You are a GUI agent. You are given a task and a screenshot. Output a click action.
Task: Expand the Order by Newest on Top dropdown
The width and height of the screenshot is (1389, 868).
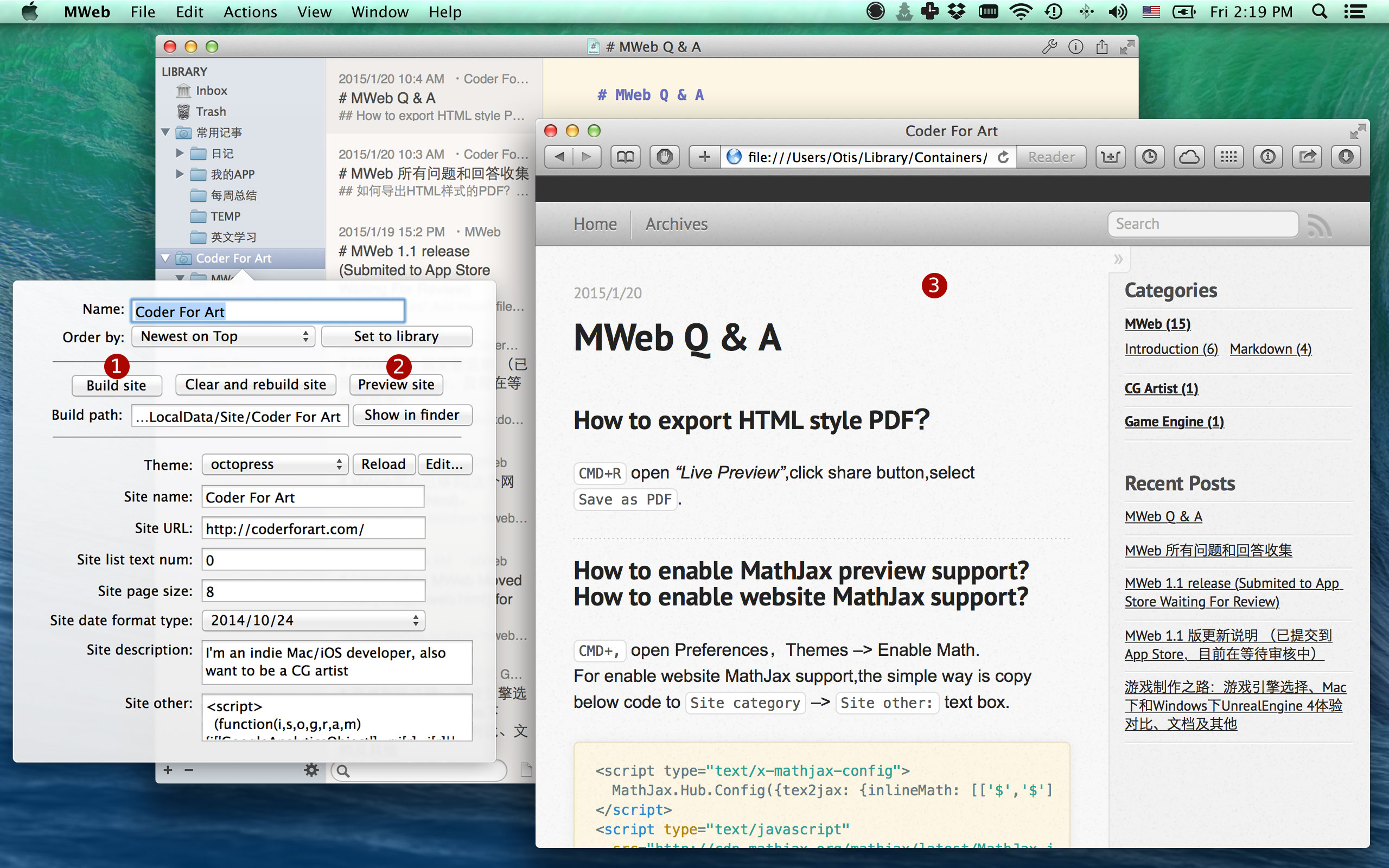222,336
